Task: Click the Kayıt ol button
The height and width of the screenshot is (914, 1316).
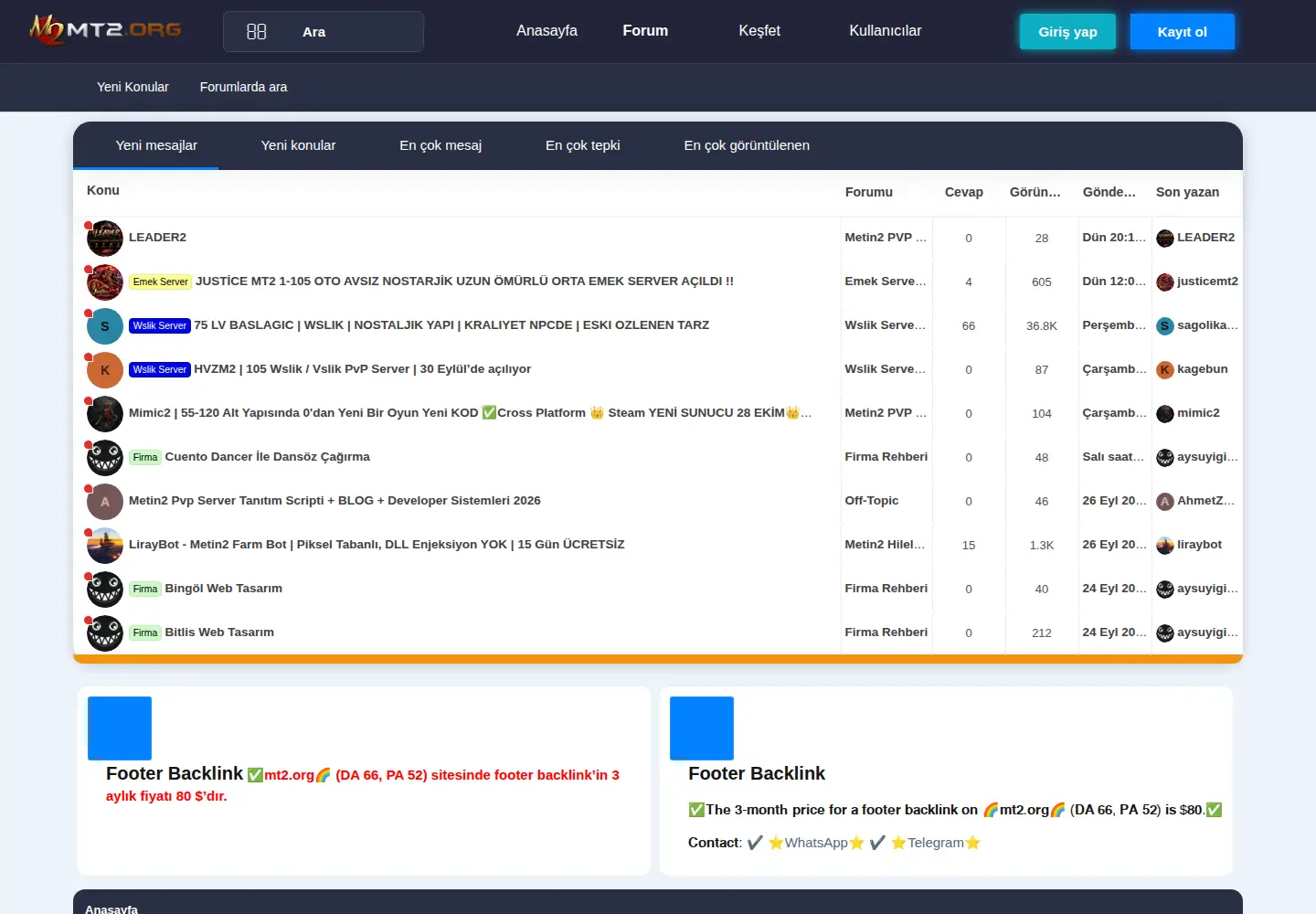Action: (x=1183, y=32)
